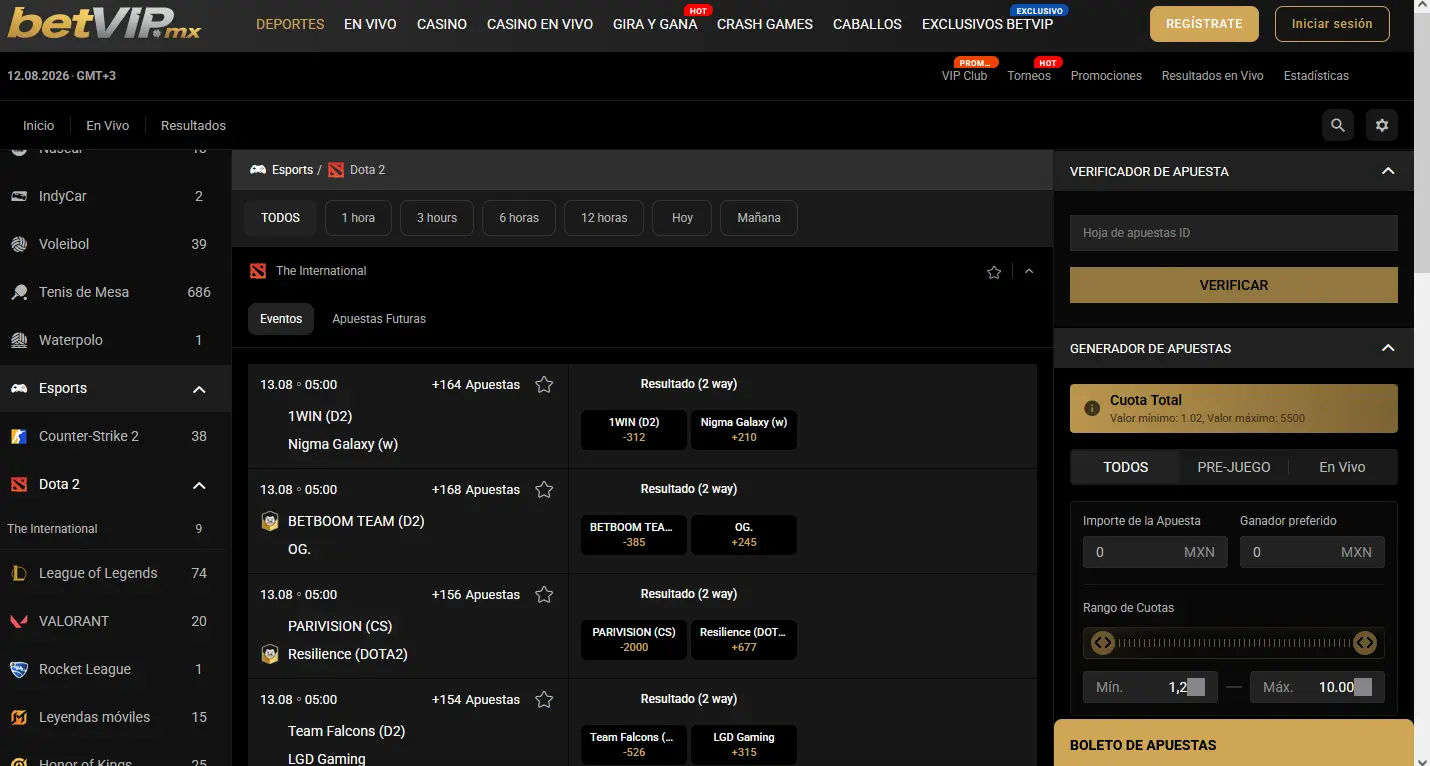Switch to the Eventos tab
The height and width of the screenshot is (766, 1430).
click(281, 319)
